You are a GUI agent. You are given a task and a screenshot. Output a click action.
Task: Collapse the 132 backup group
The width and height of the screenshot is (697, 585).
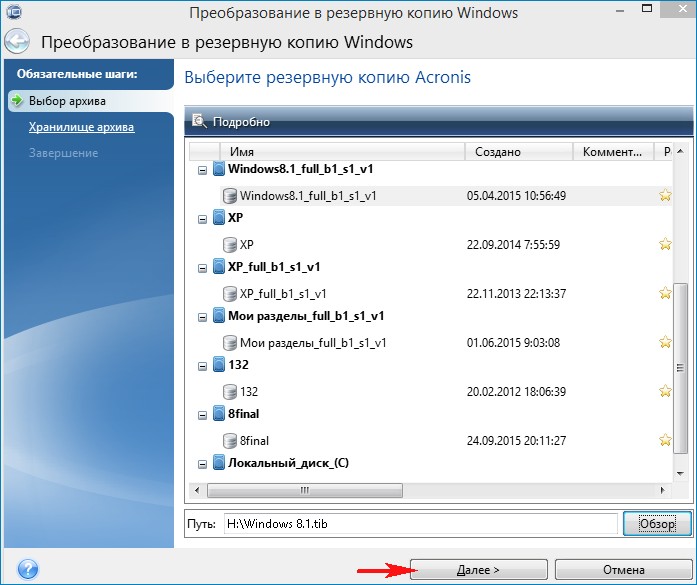[202, 366]
